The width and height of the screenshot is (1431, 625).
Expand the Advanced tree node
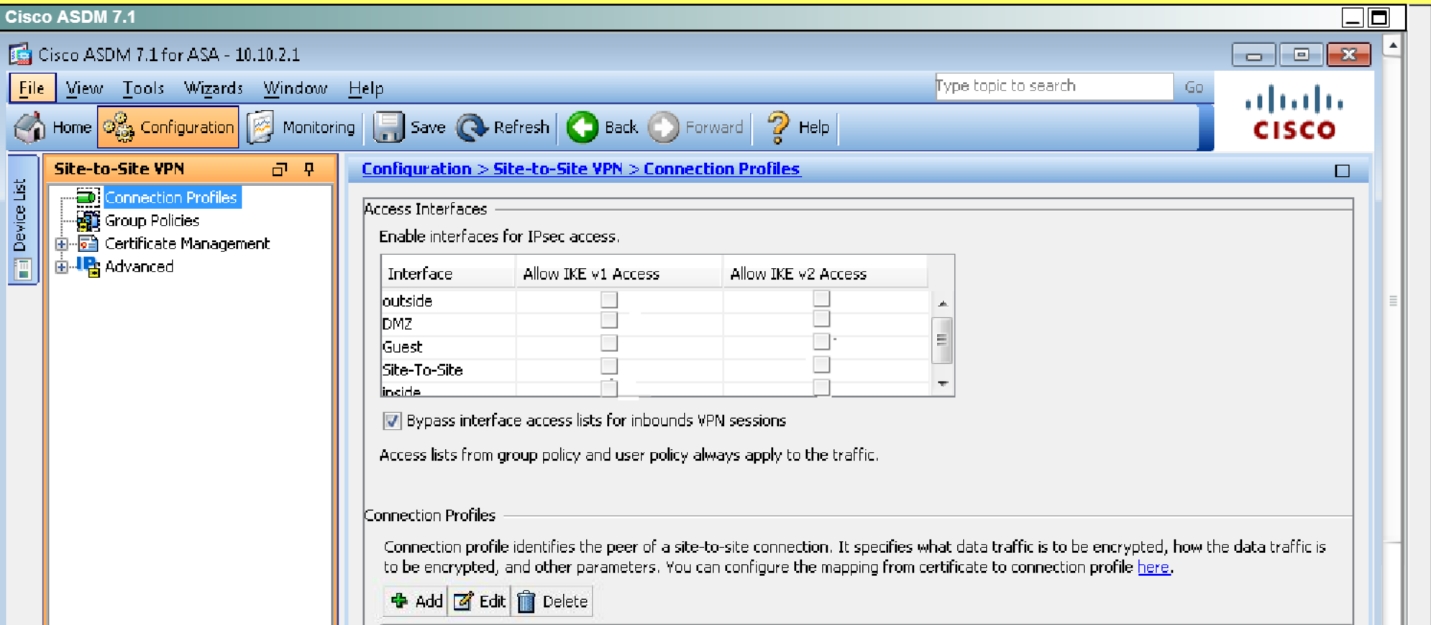click(63, 267)
